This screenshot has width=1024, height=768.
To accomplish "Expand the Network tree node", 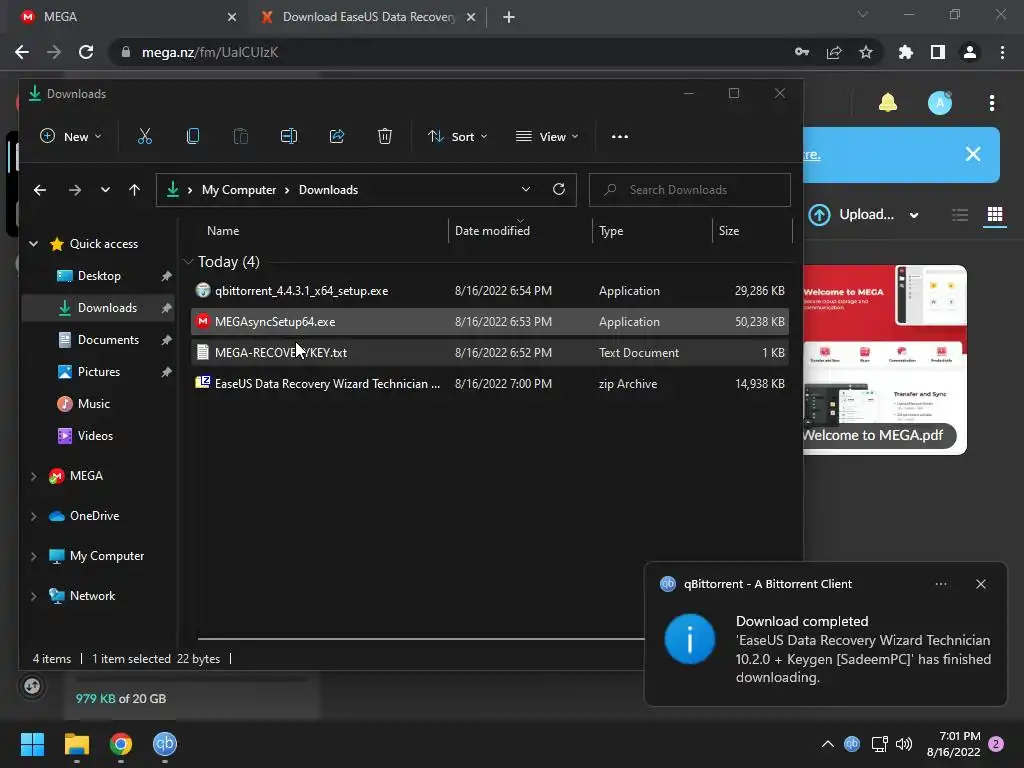I will point(33,596).
